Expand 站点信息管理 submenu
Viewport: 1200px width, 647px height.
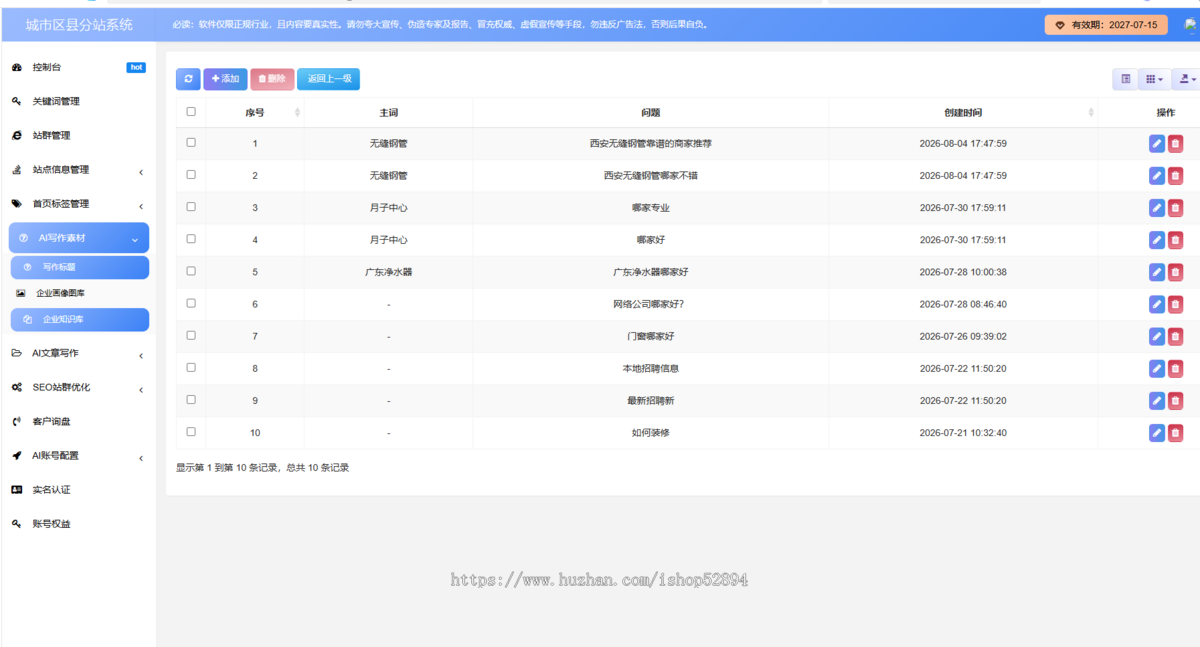pos(78,170)
